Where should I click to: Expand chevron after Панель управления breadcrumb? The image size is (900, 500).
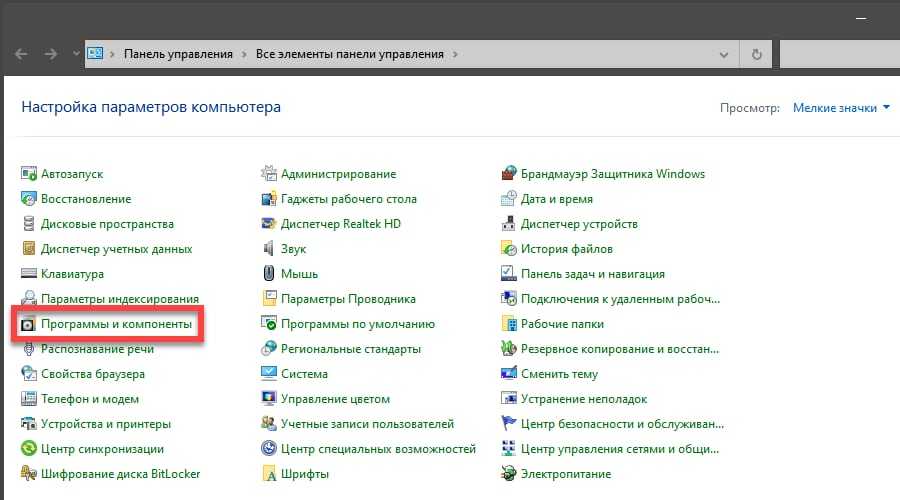click(x=244, y=55)
